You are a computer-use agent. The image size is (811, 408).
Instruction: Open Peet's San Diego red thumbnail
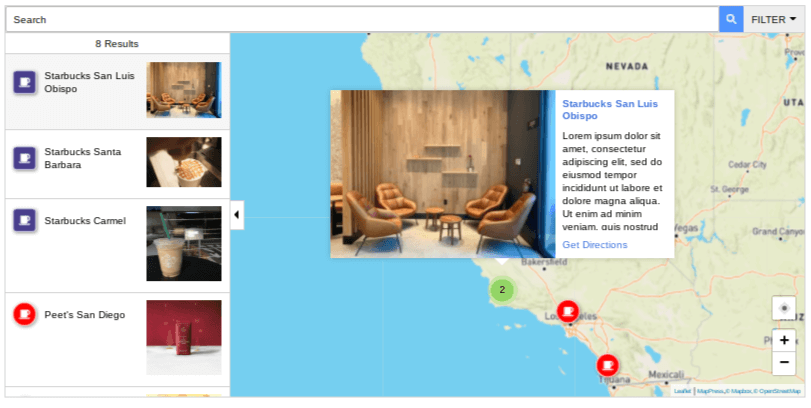point(184,337)
